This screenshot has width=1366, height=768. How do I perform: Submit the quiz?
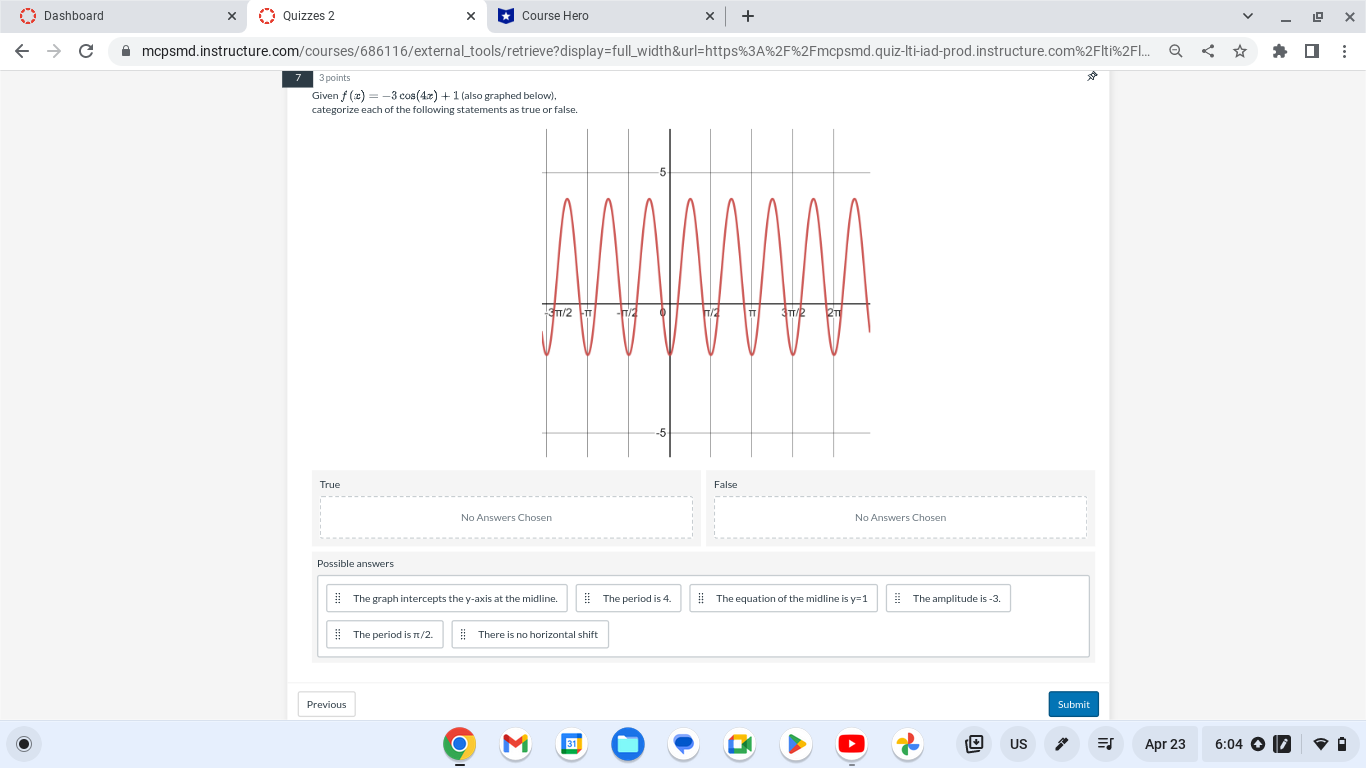pyautogui.click(x=1074, y=704)
